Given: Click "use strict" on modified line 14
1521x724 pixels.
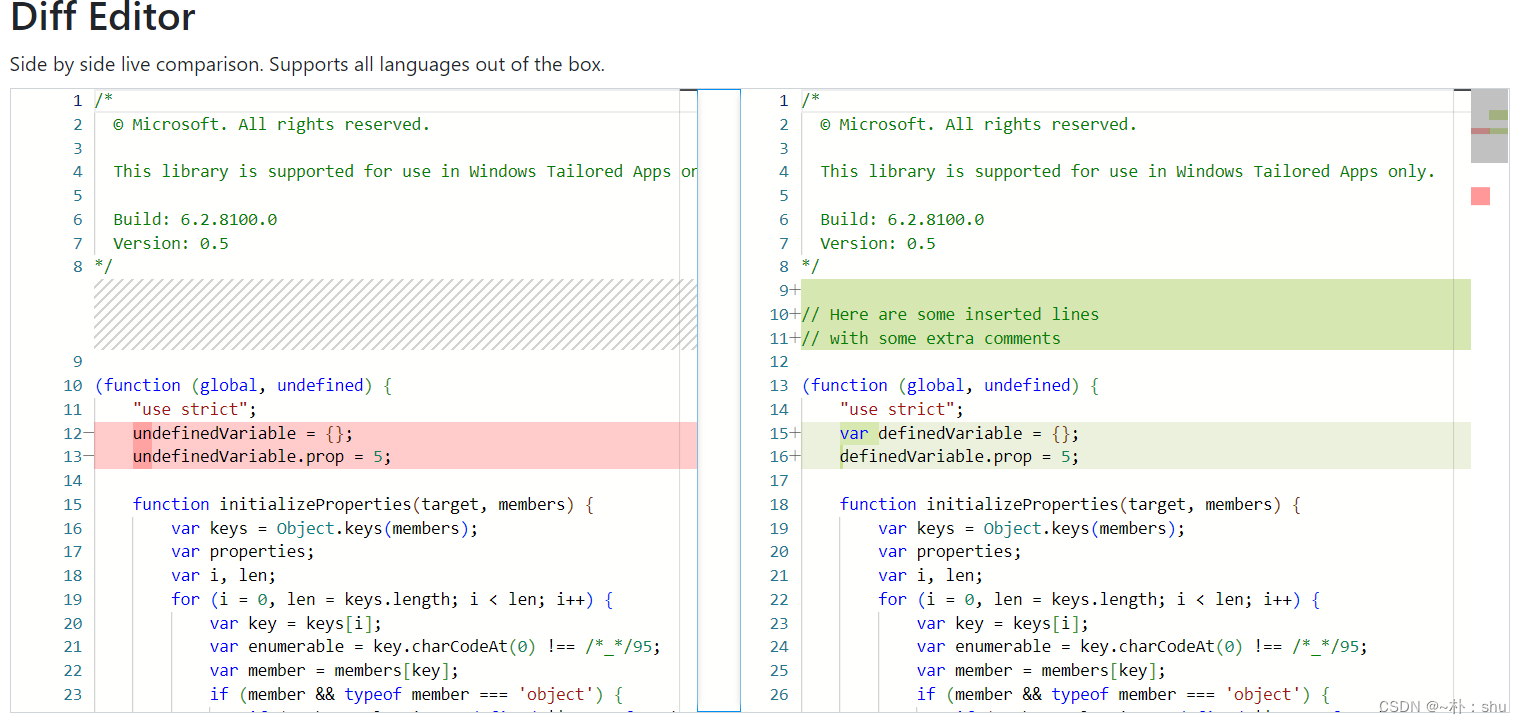Looking at the screenshot, I should pos(901,409).
